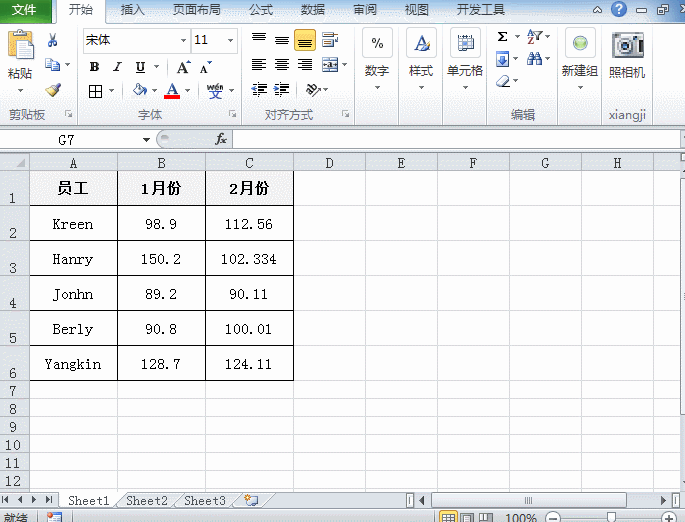Open the font size dropdown

click(230, 40)
